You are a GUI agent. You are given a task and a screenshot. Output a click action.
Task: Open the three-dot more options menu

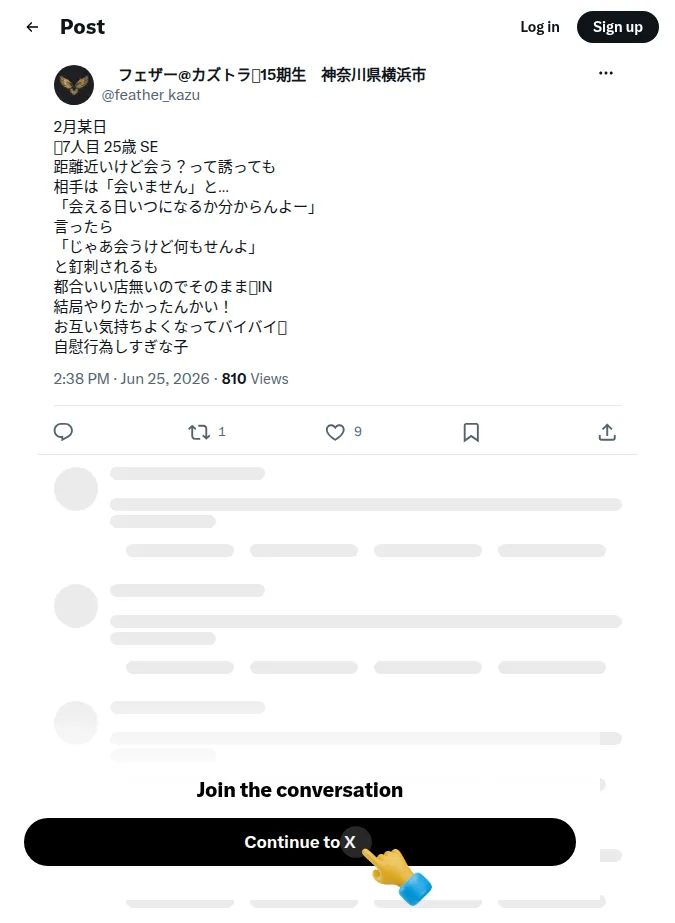pos(606,73)
